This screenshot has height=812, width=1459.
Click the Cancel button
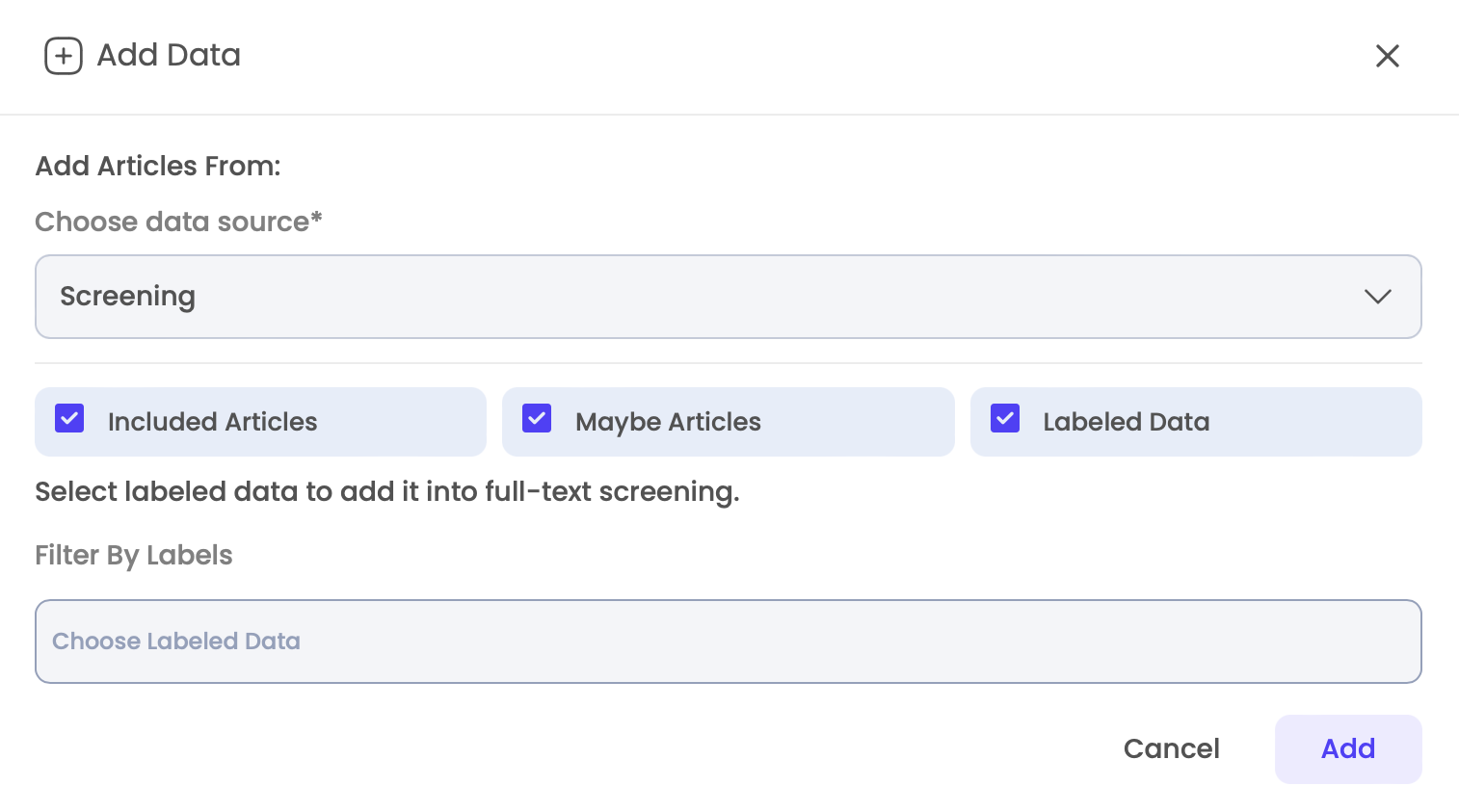tap(1171, 748)
